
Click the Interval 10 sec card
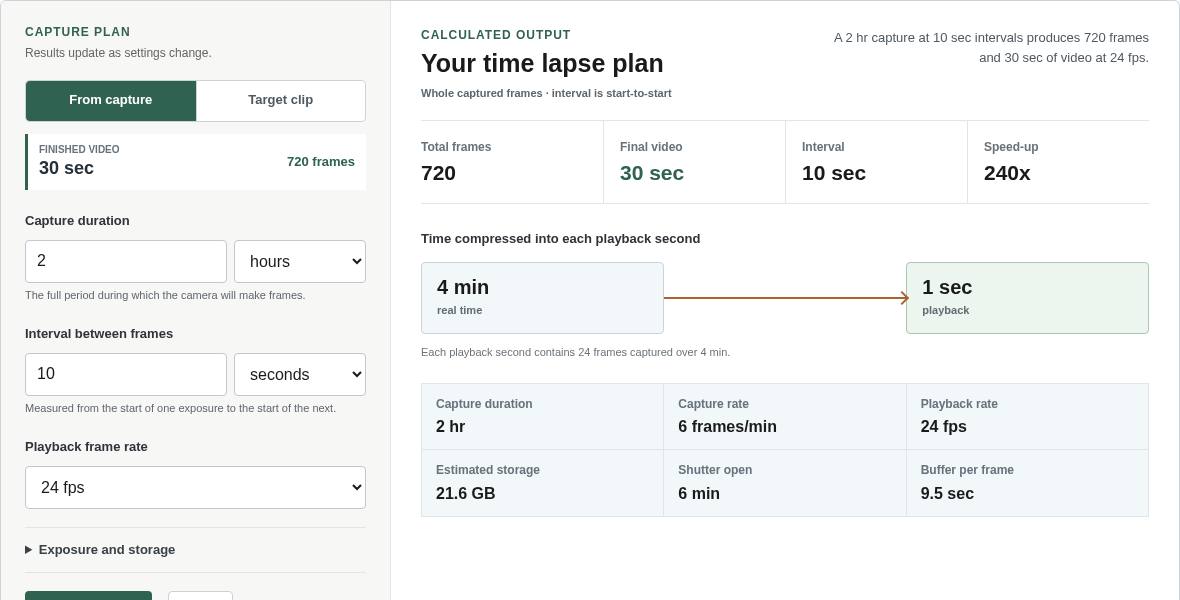876,162
